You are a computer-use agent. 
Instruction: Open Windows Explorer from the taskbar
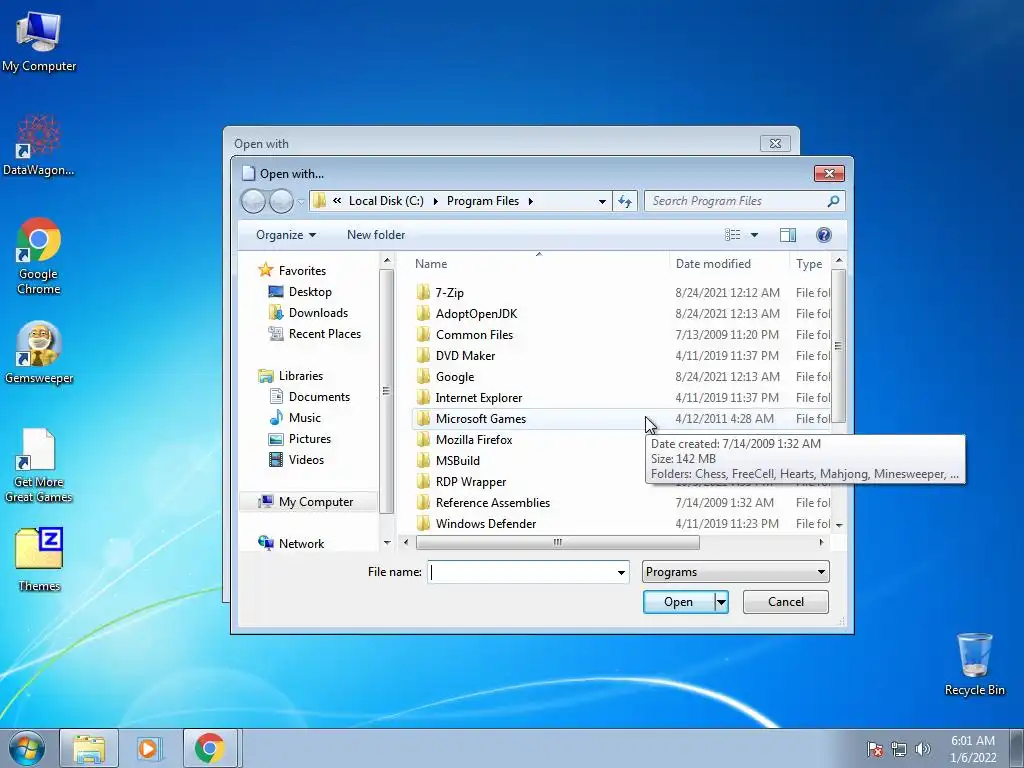89,748
